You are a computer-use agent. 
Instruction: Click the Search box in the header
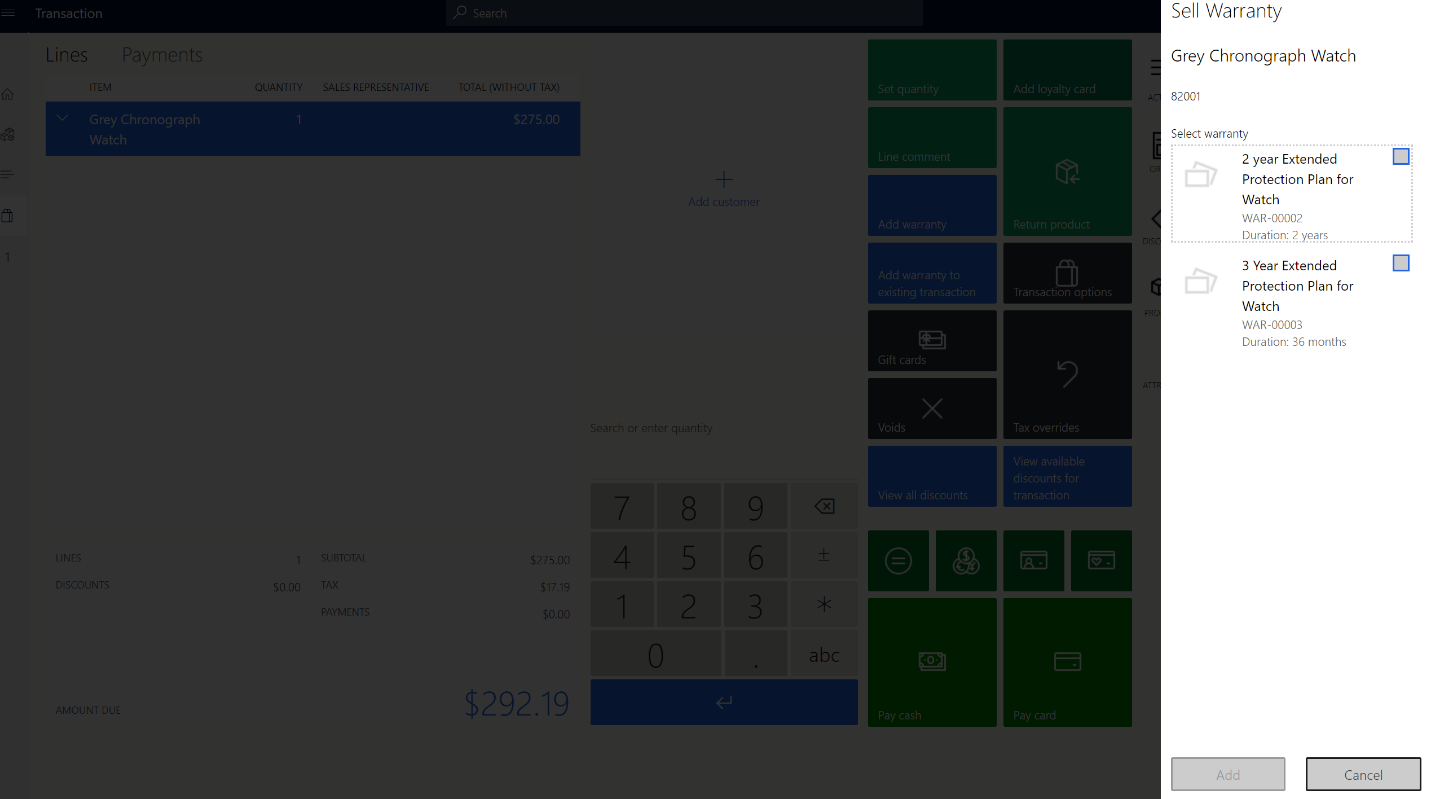point(684,13)
